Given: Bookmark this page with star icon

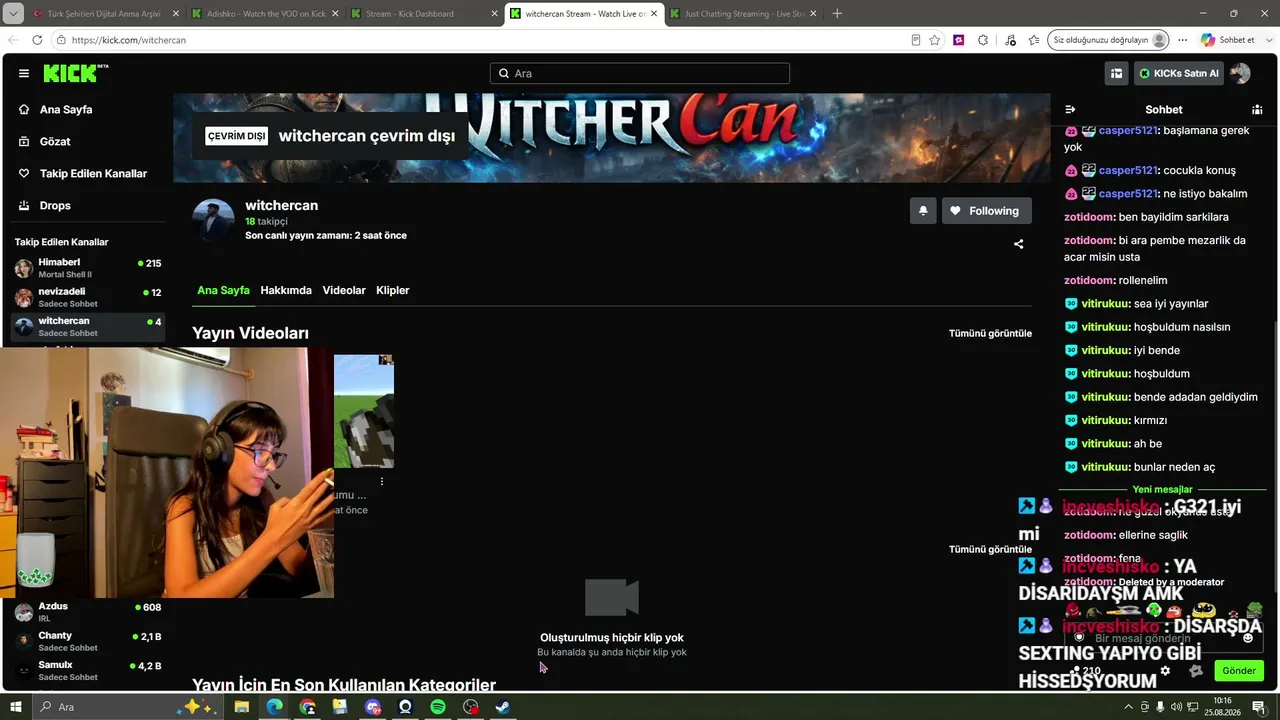Looking at the screenshot, I should coord(935,40).
